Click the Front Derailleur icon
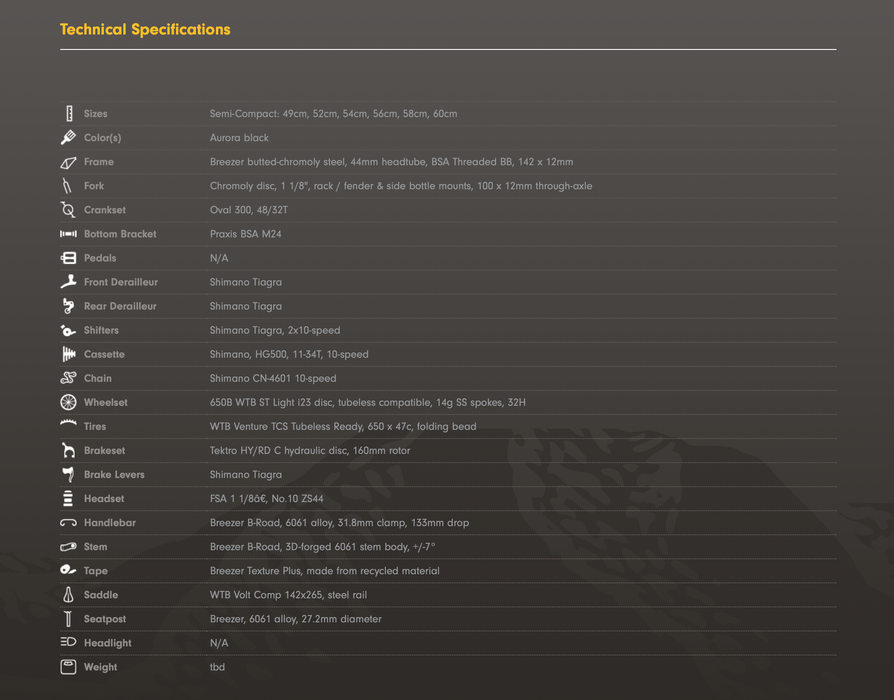Image resolution: width=894 pixels, height=700 pixels. coord(68,282)
